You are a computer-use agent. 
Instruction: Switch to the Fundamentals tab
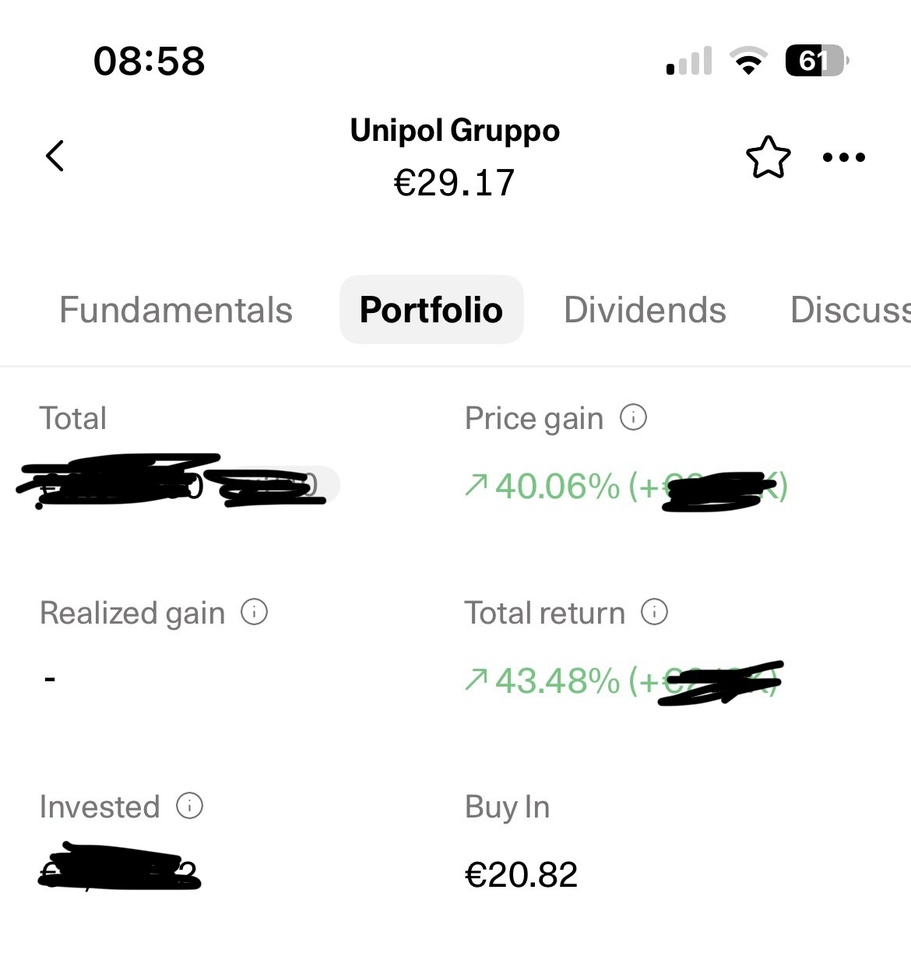(x=176, y=310)
